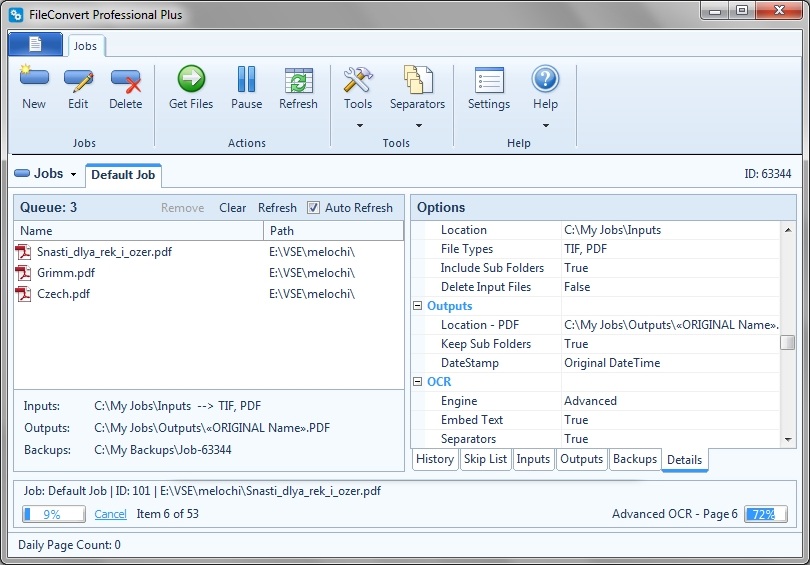Click the Delete Input Files False value
The height and width of the screenshot is (565, 810).
pos(577,287)
